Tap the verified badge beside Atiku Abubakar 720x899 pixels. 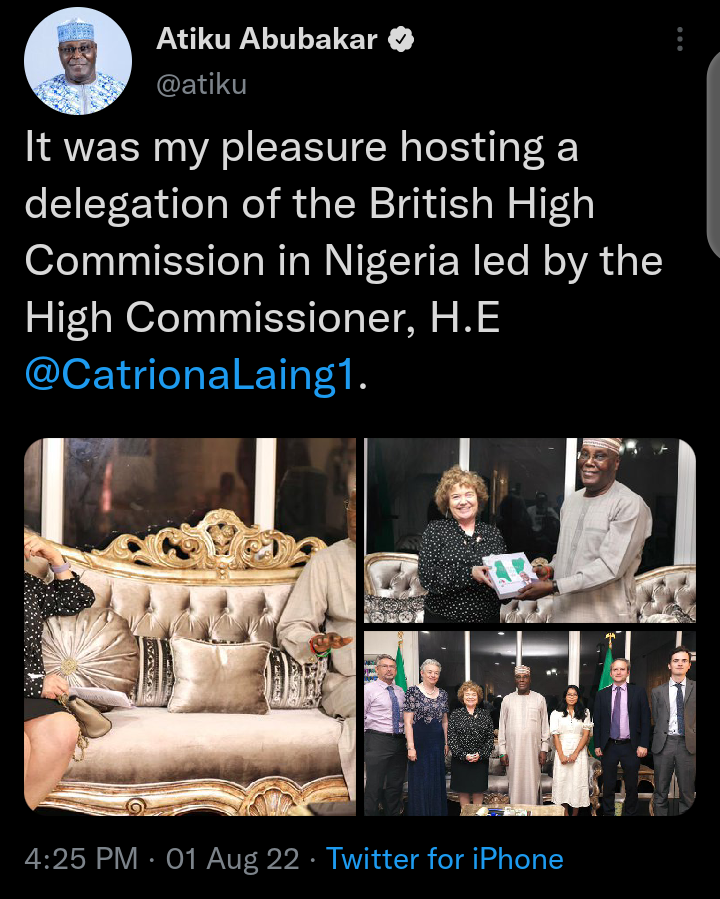(x=401, y=40)
